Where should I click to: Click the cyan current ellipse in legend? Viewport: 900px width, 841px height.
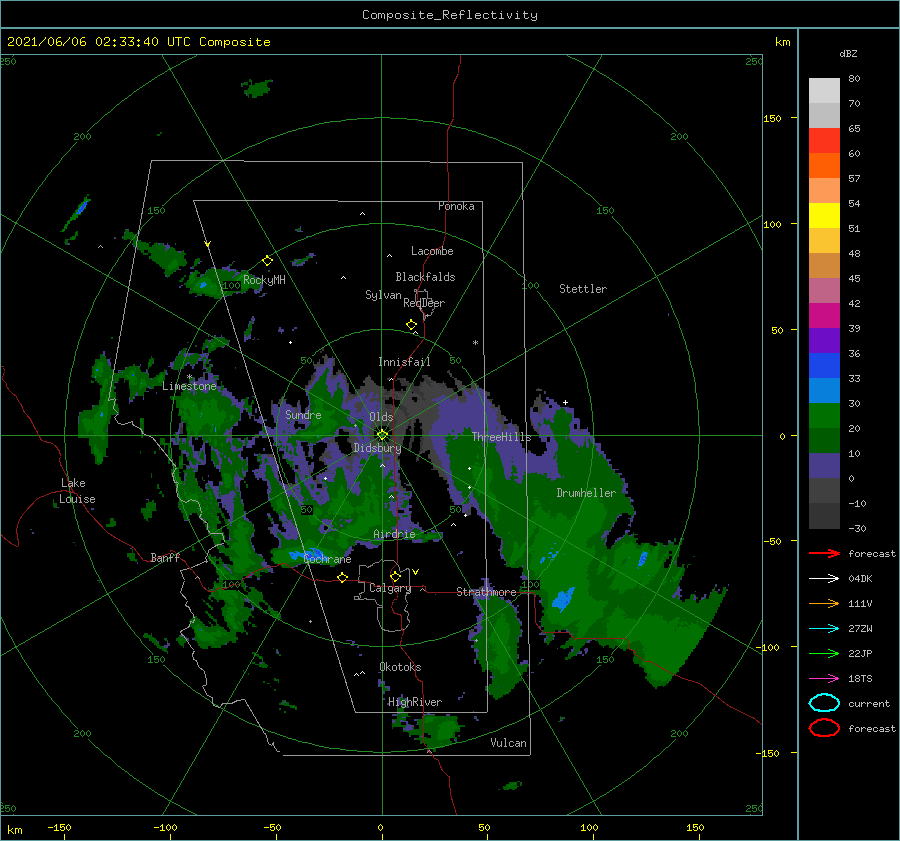824,703
